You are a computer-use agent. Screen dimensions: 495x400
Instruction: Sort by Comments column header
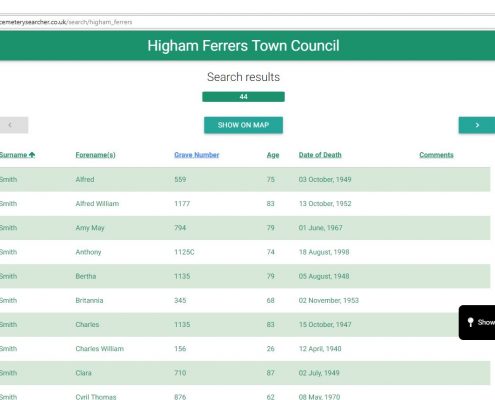pyautogui.click(x=436, y=155)
